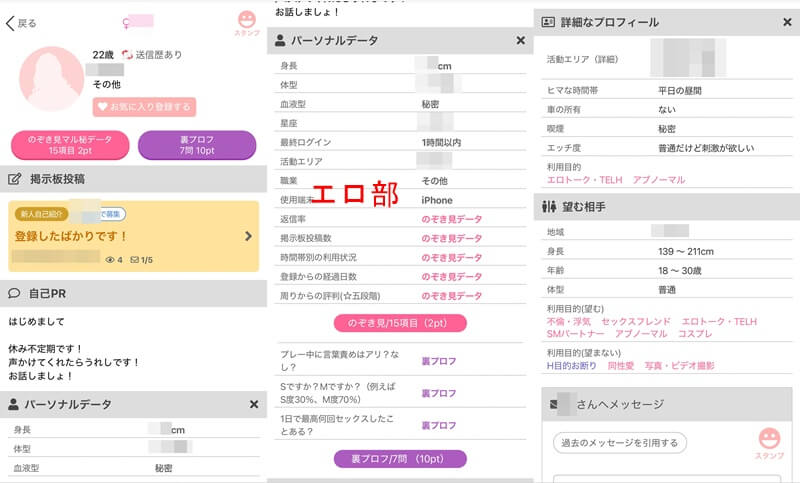Viewport: 800px width, 483px height.
Task: Go back with the 戻る arrow
Action: pyautogui.click(x=20, y=23)
